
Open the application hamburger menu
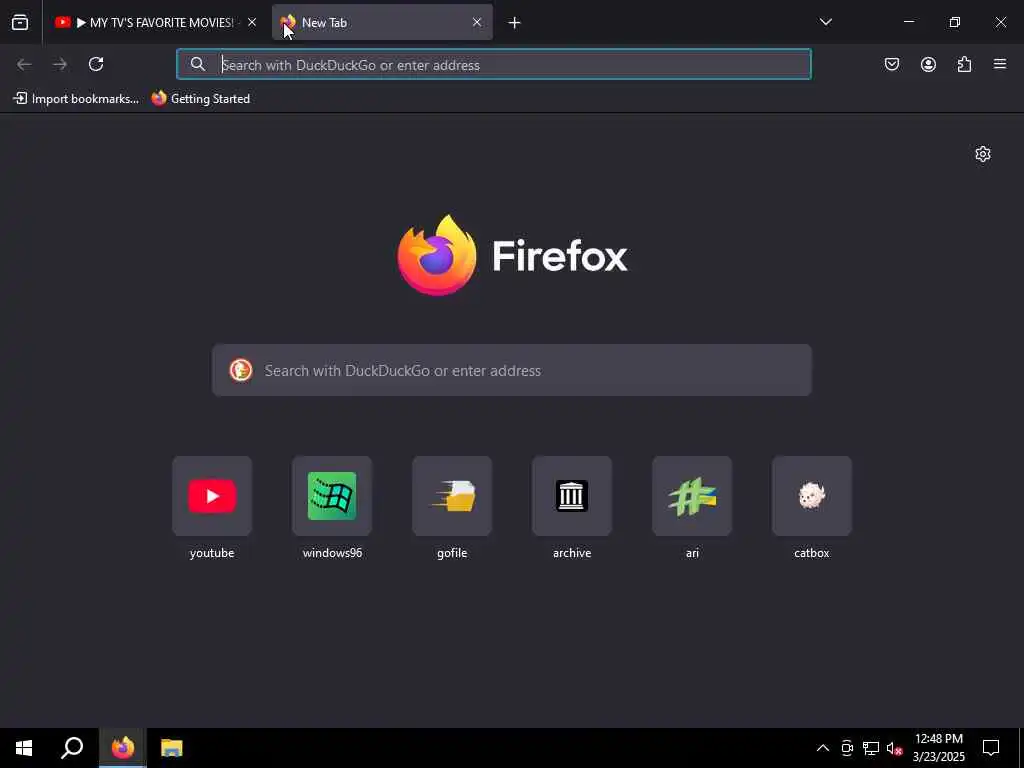click(1000, 64)
